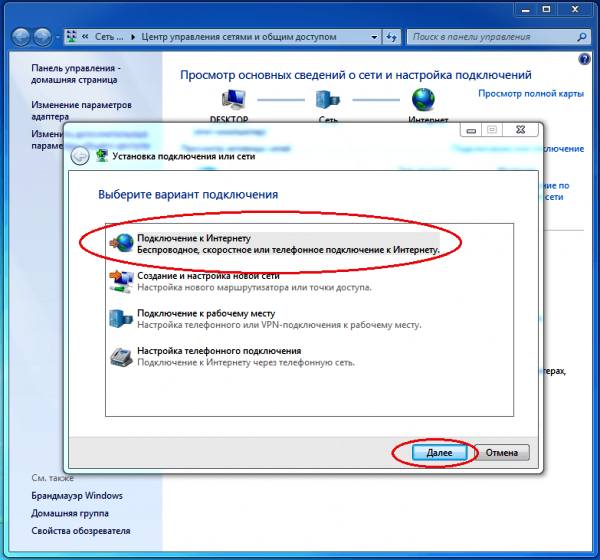The height and width of the screenshot is (560, 600).
Task: Select the globe icon for Internet connection
Action: 122,243
